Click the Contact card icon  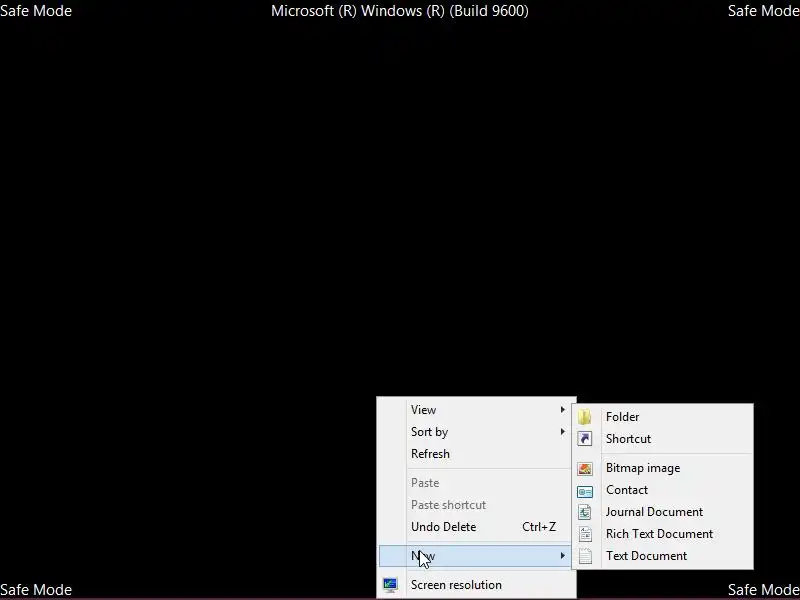pyautogui.click(x=585, y=491)
